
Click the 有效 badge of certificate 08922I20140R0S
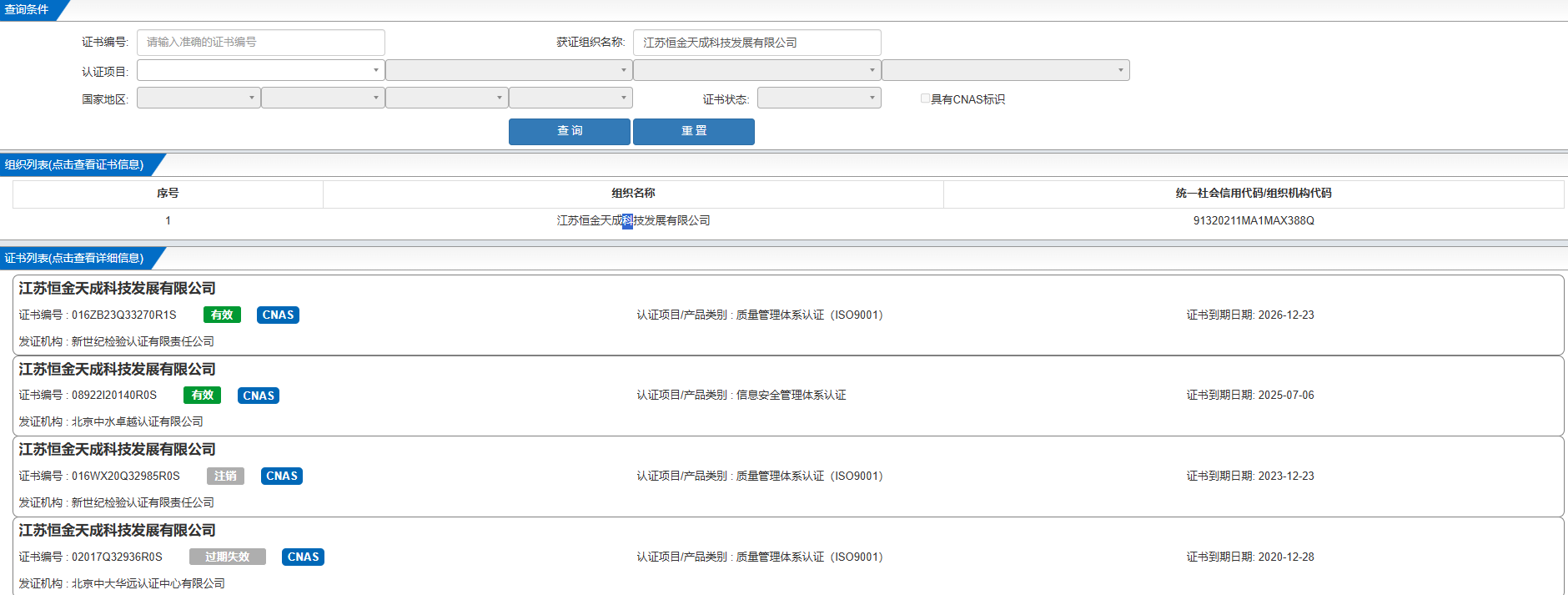click(x=203, y=396)
